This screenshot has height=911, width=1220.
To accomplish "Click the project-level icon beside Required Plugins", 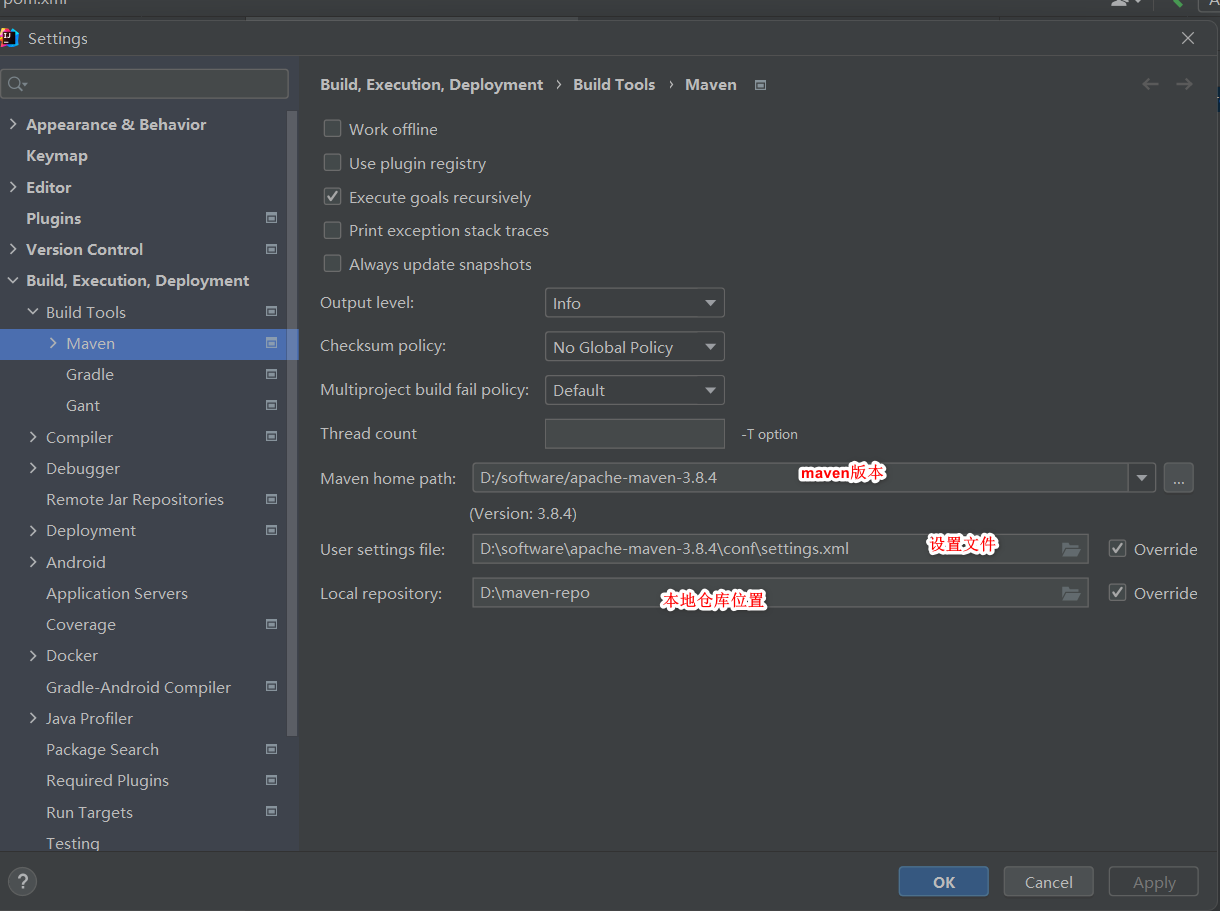I will tap(271, 780).
